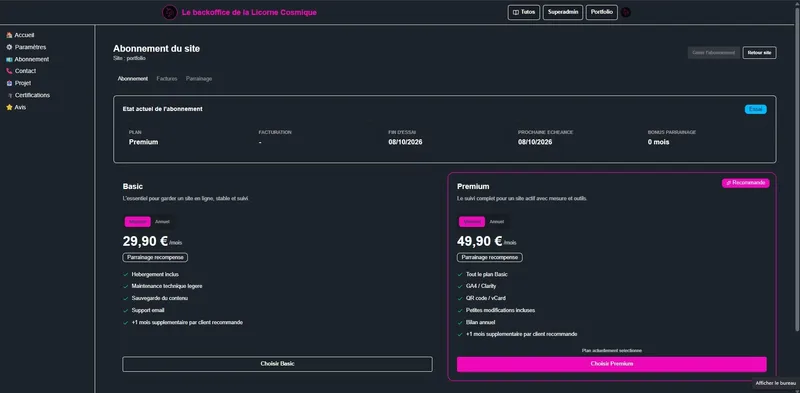Click the Afficher le bureau tooltip
The width and height of the screenshot is (800, 393).
point(776,383)
